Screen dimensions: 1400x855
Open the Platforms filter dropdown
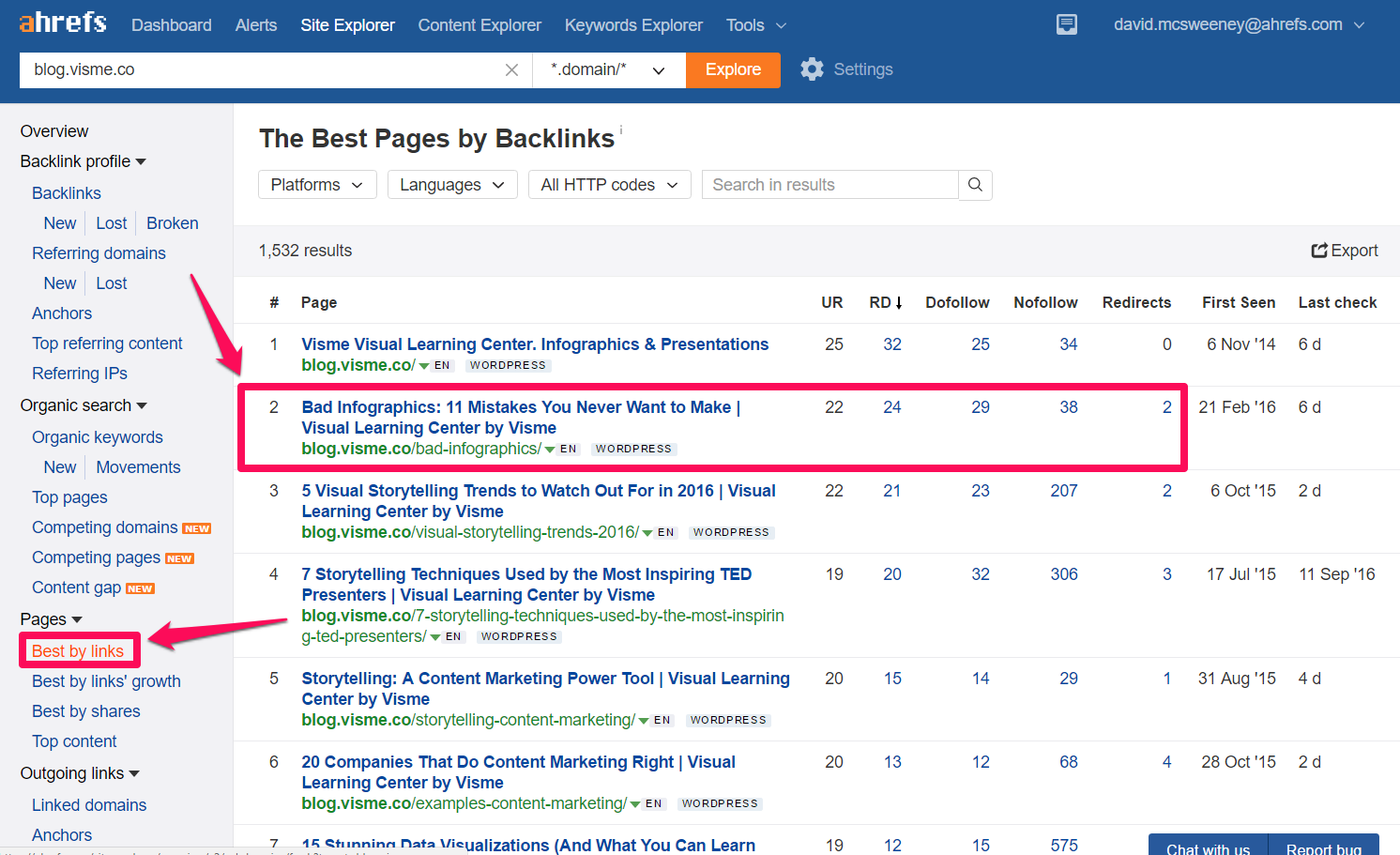tap(317, 185)
